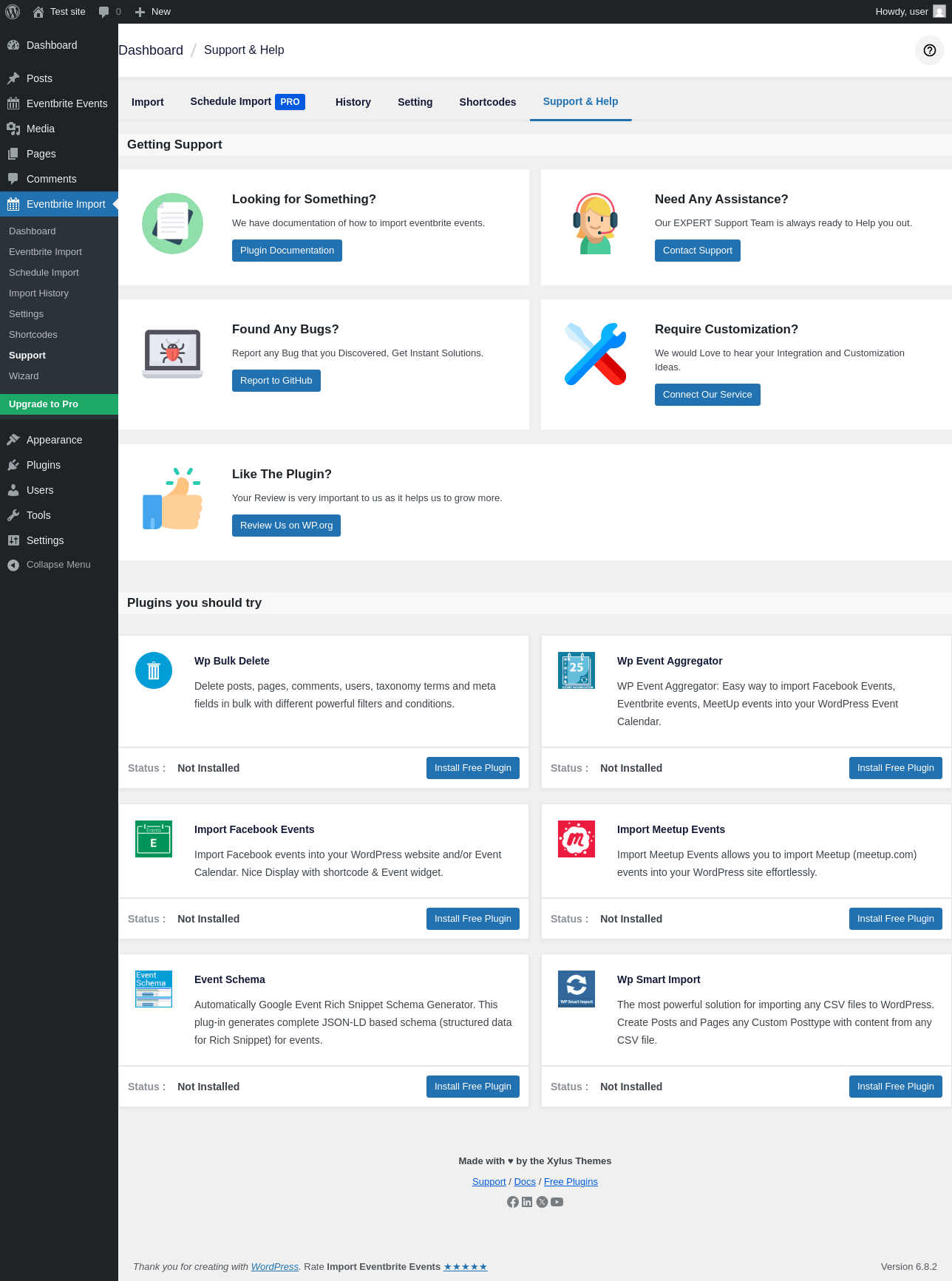The image size is (952, 1281).
Task: Switch to the Import tab
Action: tap(148, 102)
